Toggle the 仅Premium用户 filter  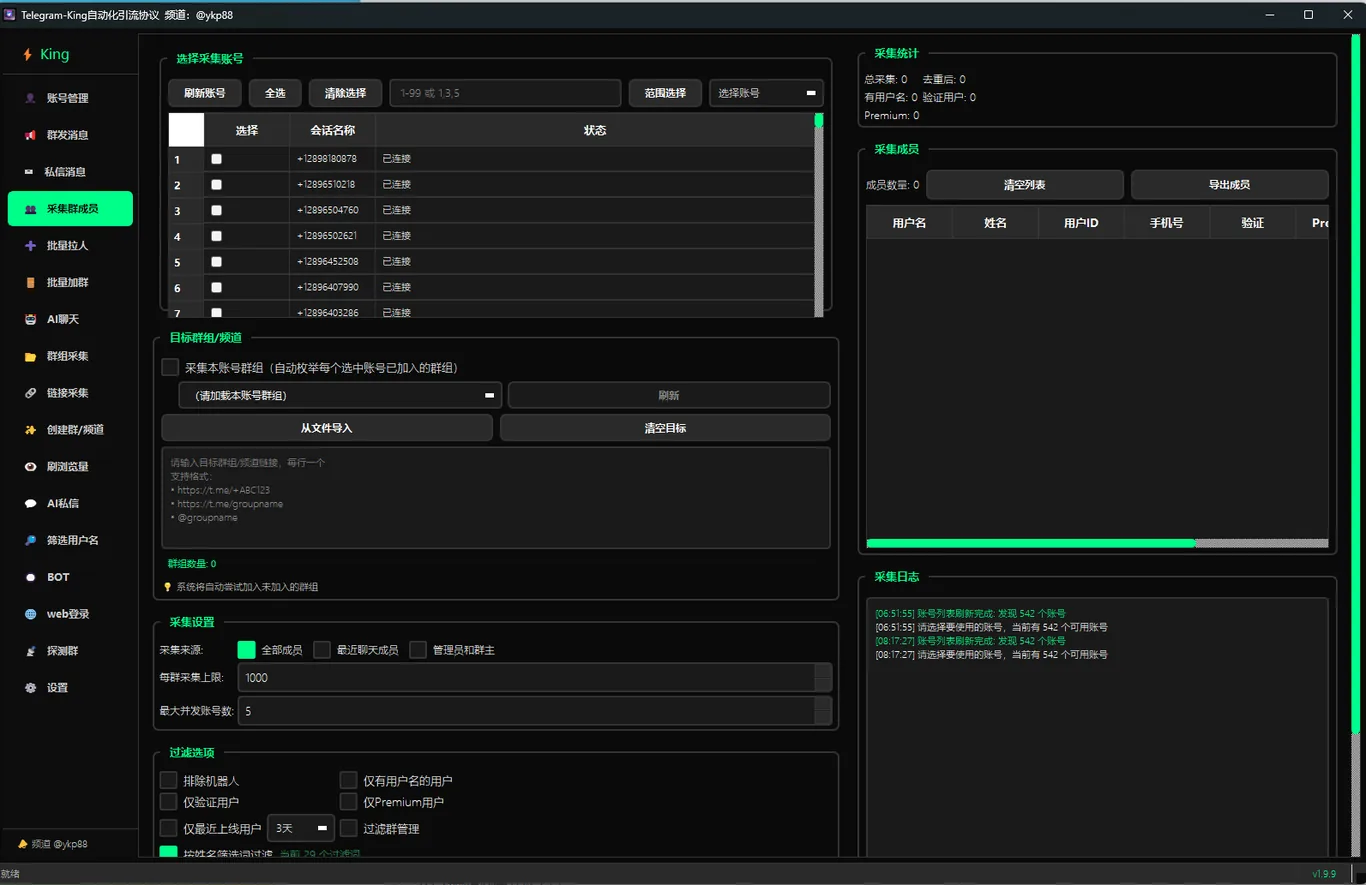click(348, 802)
